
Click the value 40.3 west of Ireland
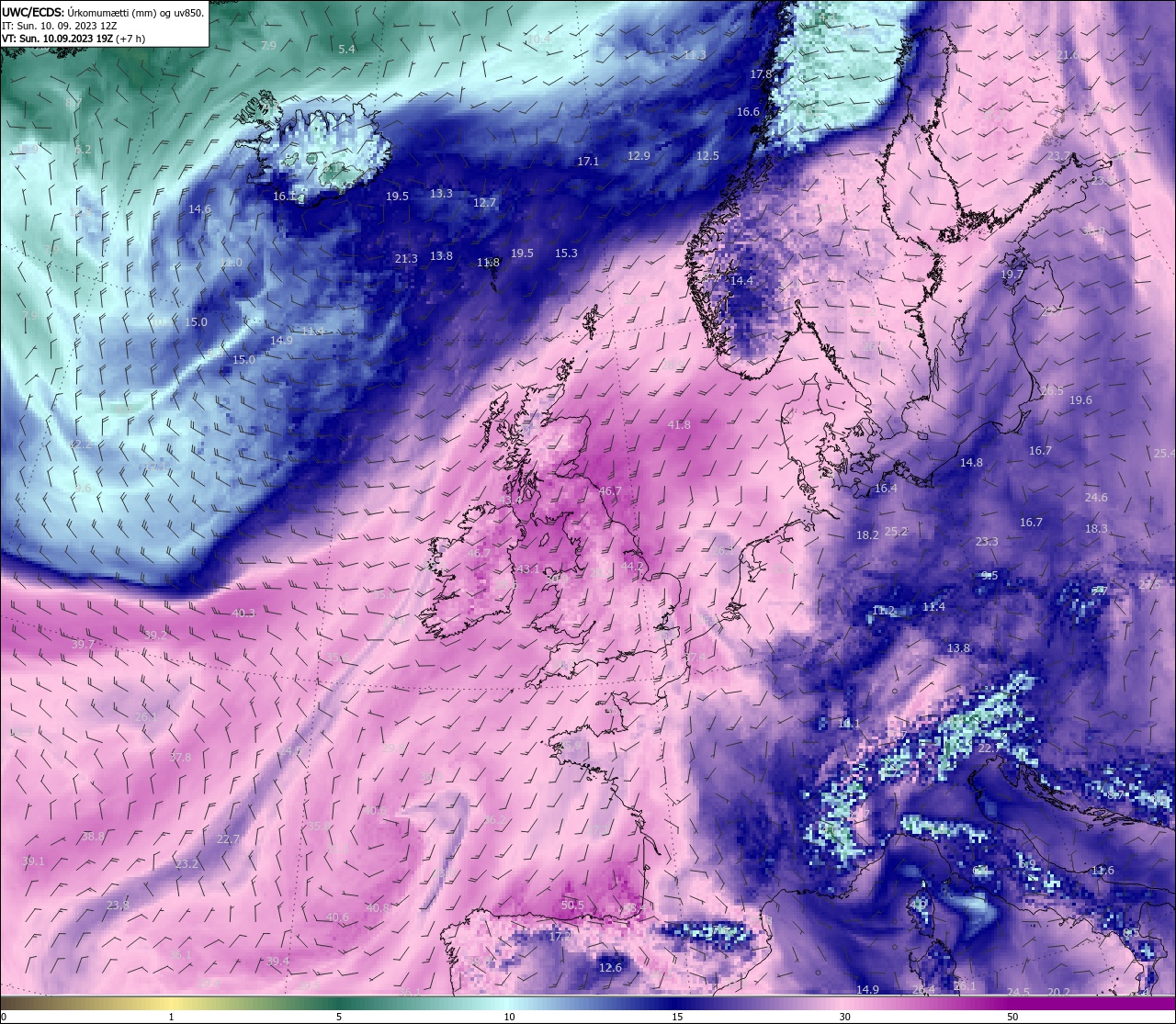pos(243,613)
